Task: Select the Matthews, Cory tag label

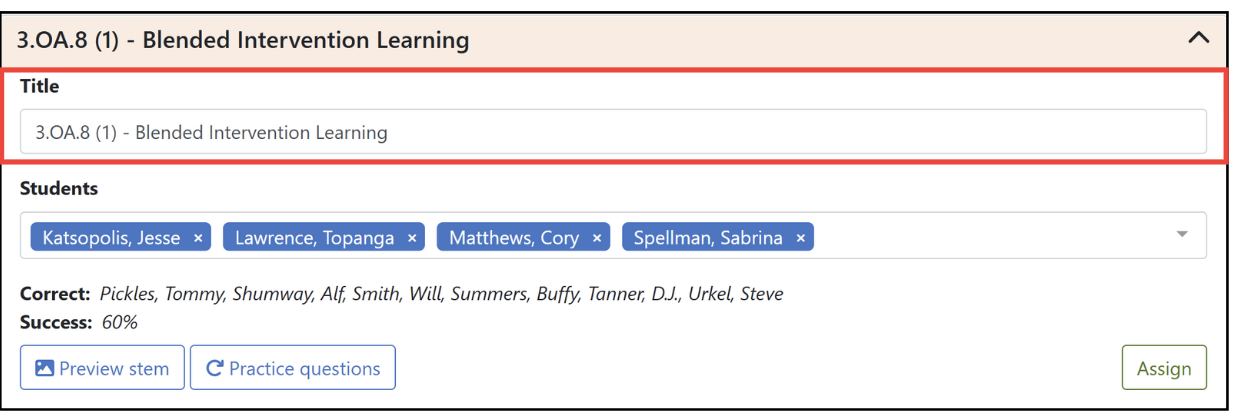Action: click(x=514, y=238)
